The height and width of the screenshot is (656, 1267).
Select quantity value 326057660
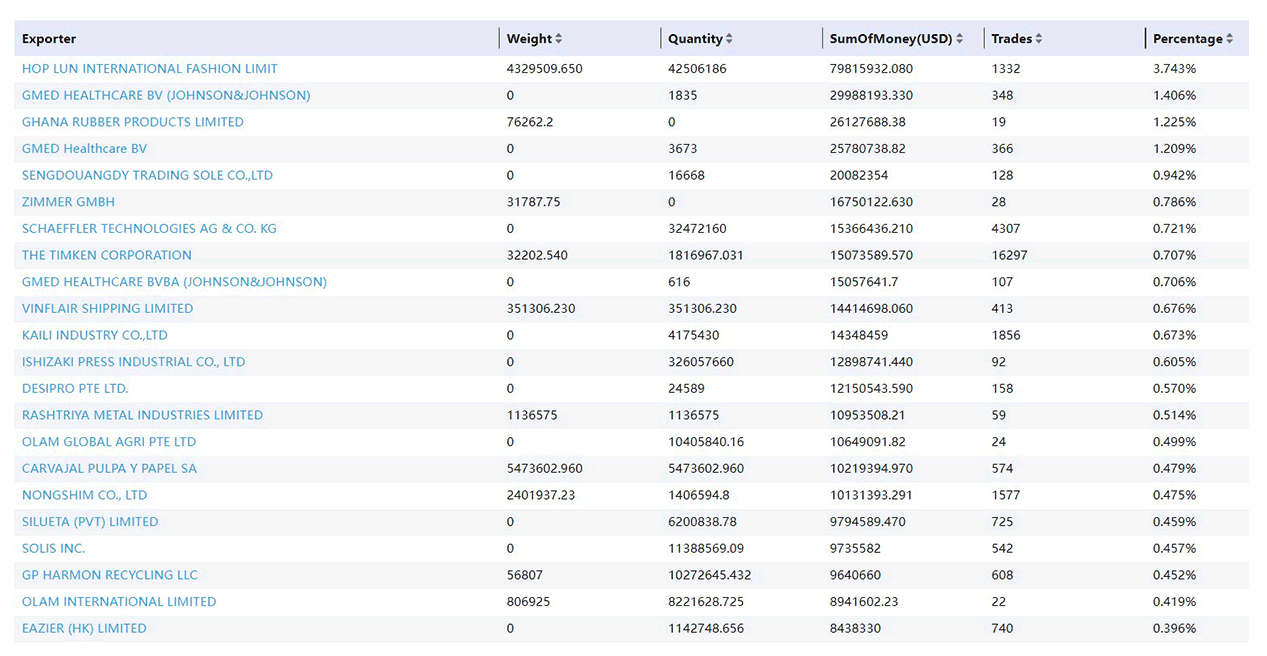[x=701, y=362]
